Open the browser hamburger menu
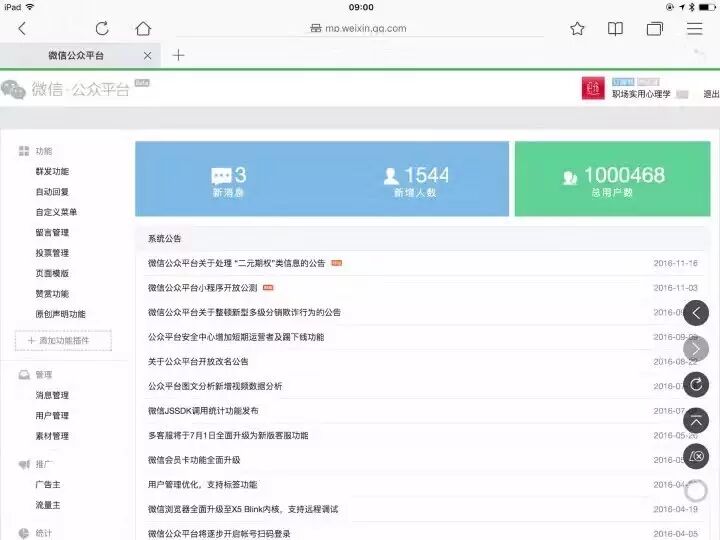Image resolution: width=720 pixels, height=540 pixels. pos(694,29)
